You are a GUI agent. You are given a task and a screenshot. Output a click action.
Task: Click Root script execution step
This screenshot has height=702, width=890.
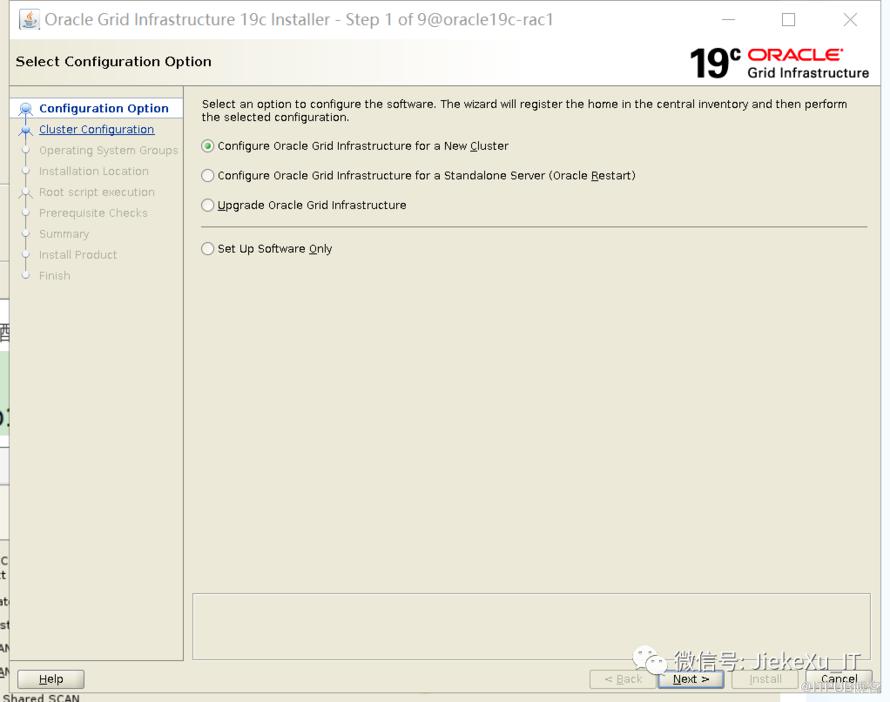coord(96,192)
